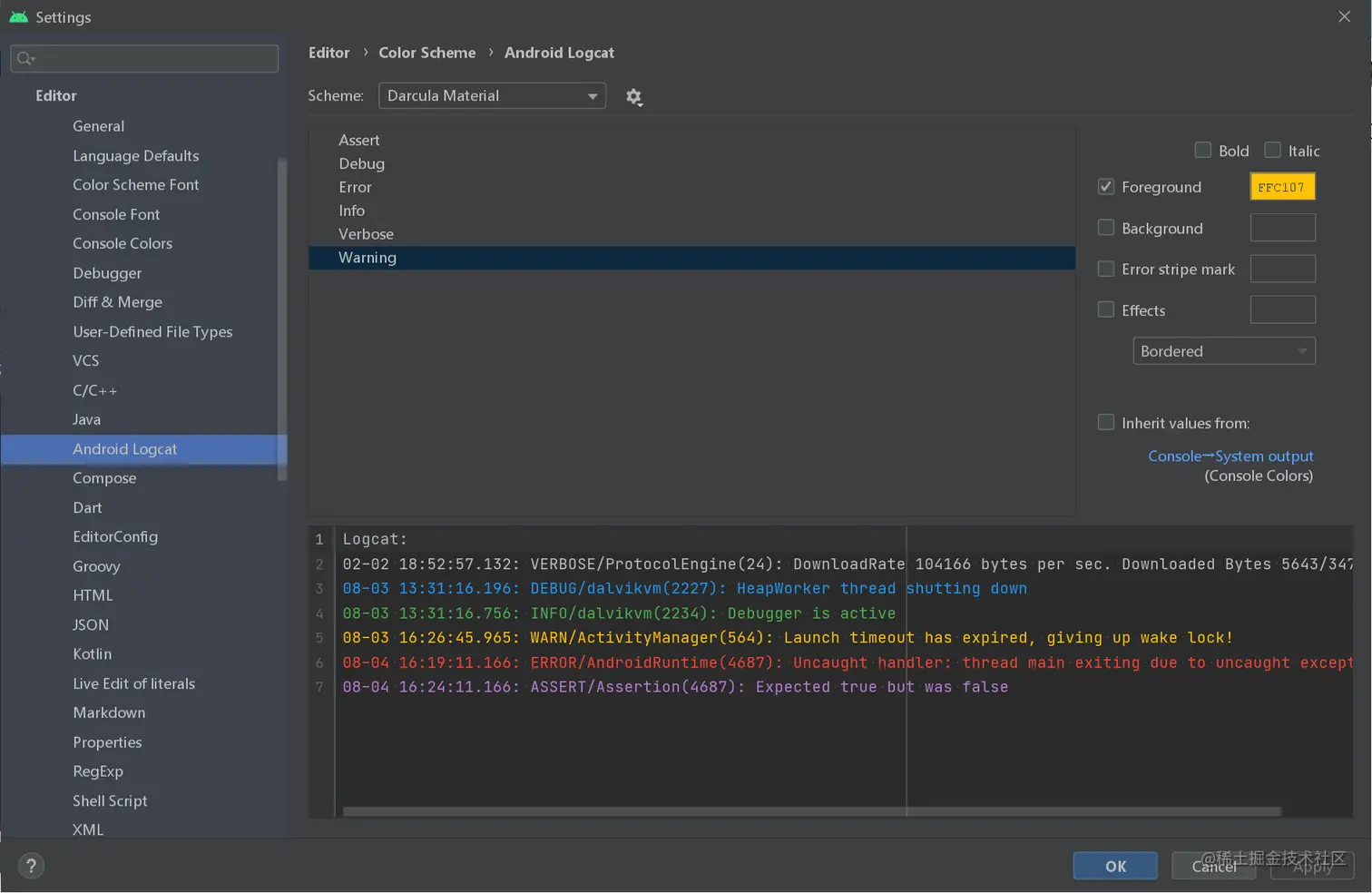Open the Scheme dropdown Darcula Material
1372x893 pixels.
(x=492, y=95)
